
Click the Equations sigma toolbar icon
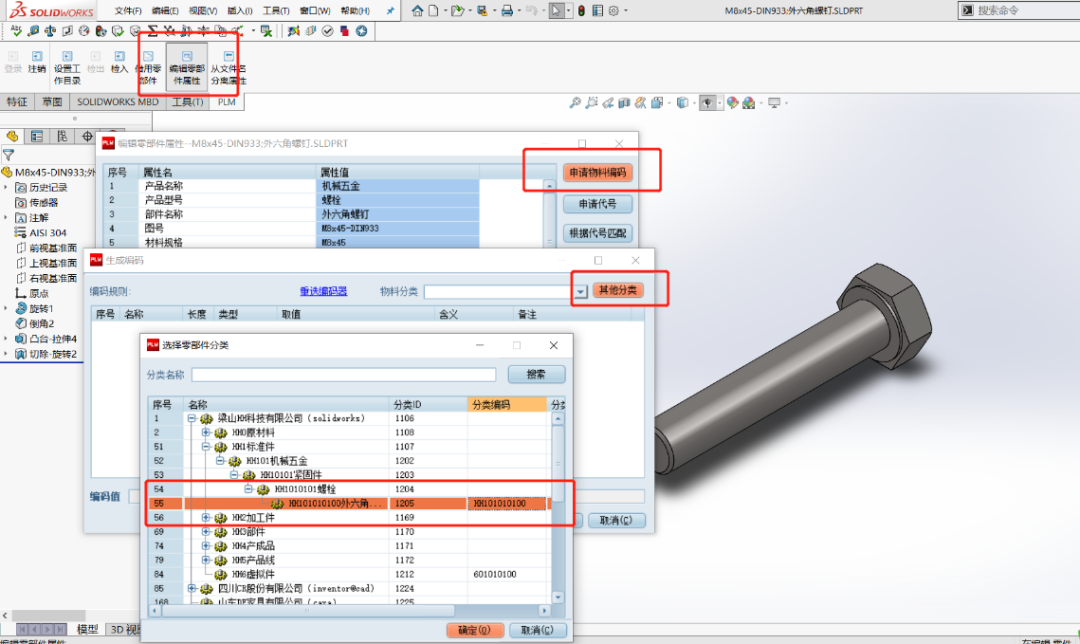point(153,31)
